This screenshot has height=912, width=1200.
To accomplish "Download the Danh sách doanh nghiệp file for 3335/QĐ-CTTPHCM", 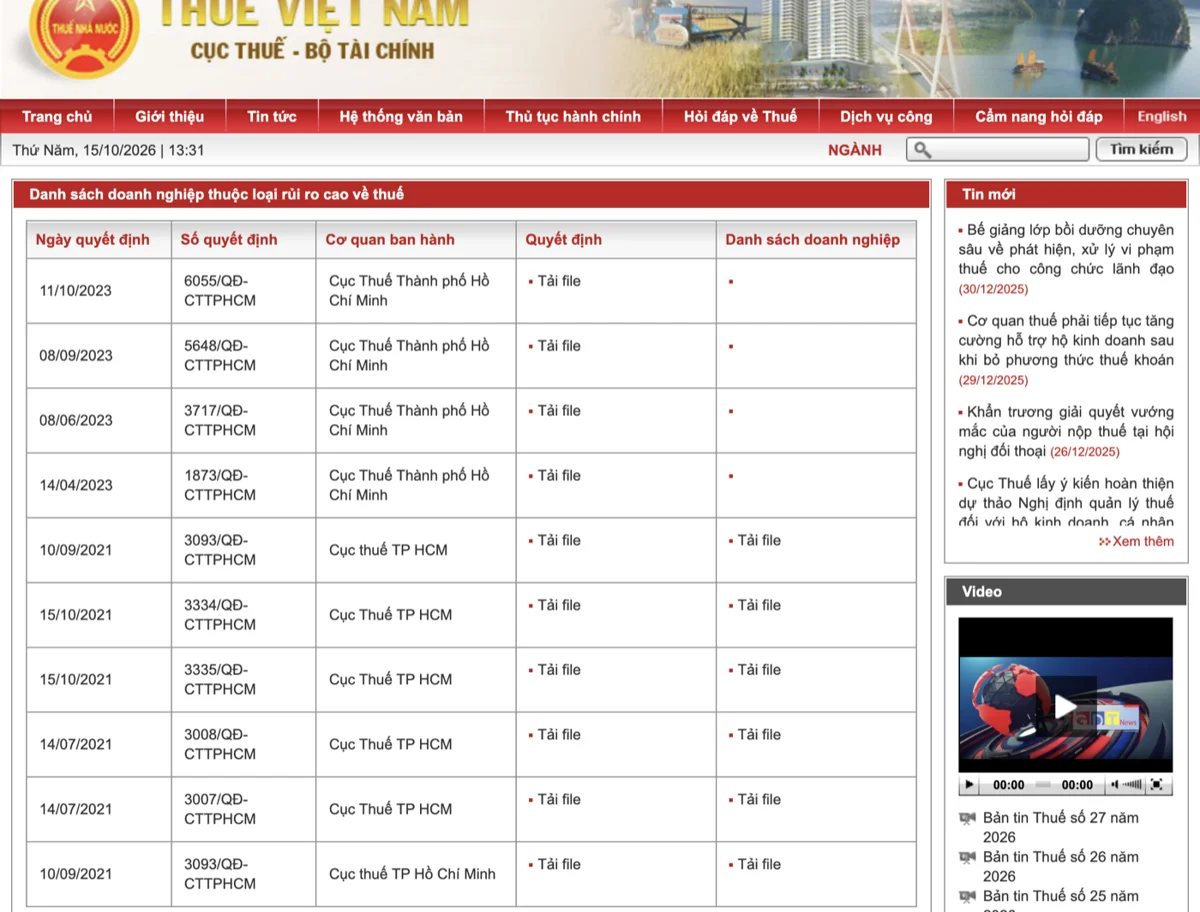I will pyautogui.click(x=759, y=670).
